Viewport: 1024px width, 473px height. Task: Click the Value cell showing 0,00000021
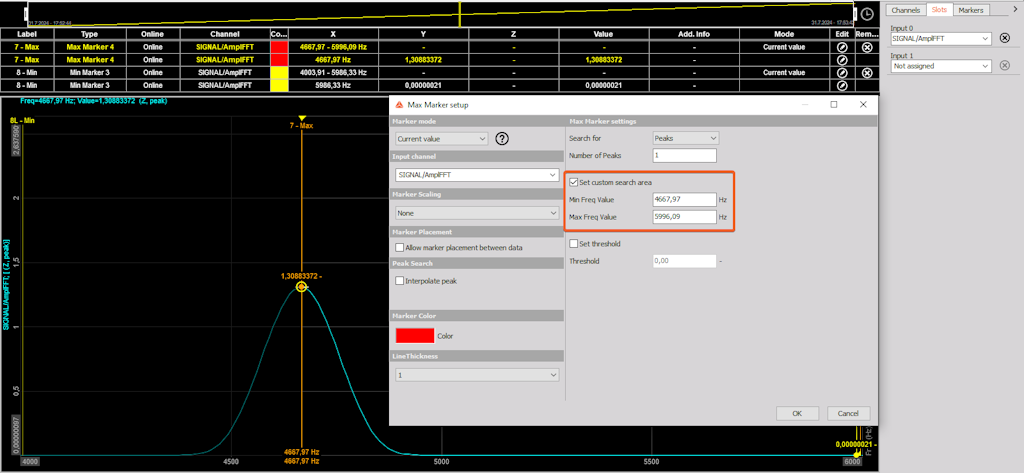pos(604,85)
